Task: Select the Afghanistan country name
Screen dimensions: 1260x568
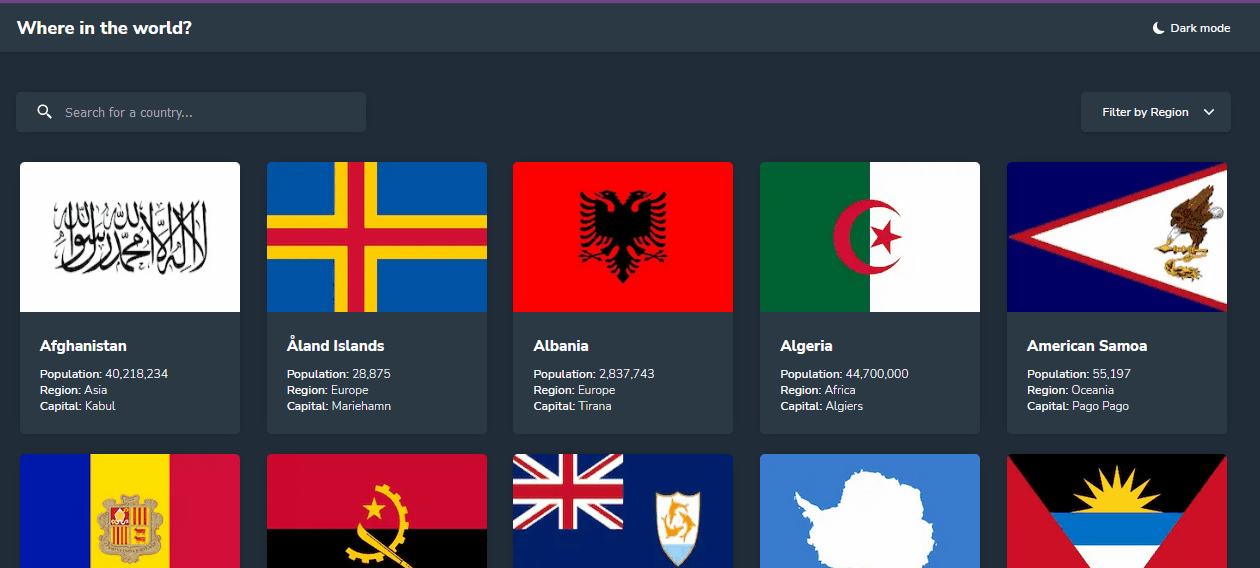Action: point(83,346)
